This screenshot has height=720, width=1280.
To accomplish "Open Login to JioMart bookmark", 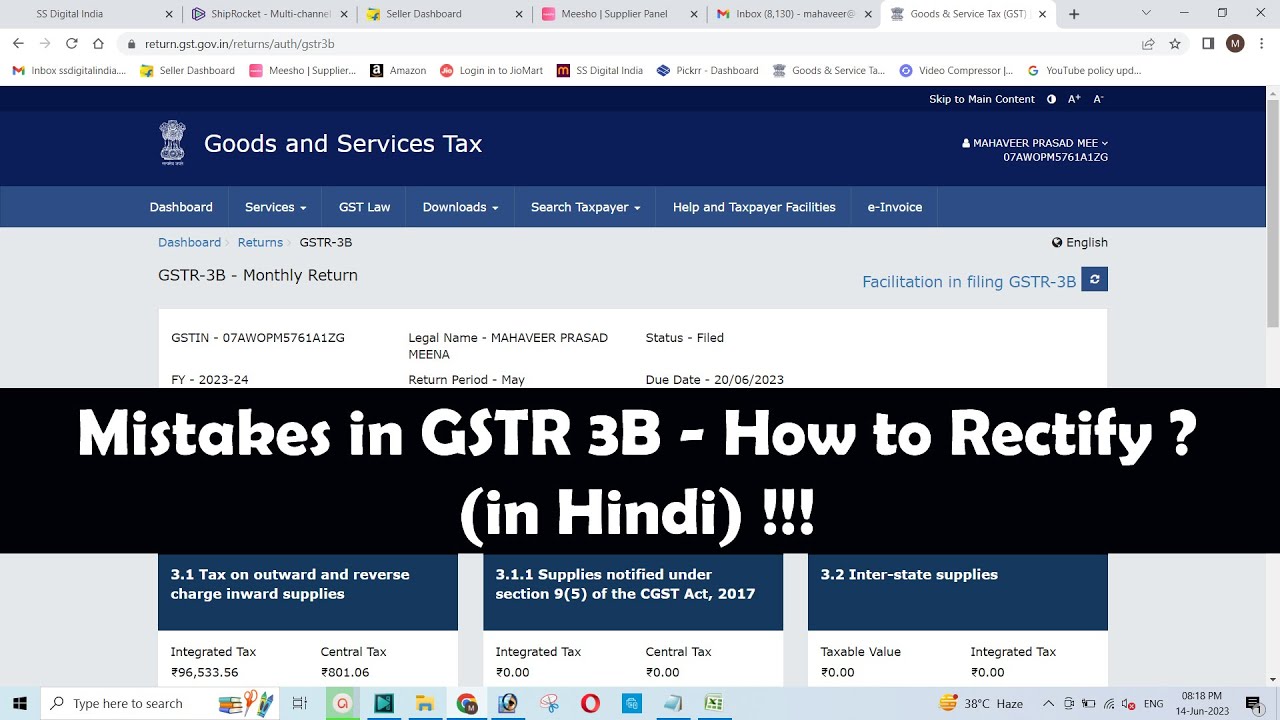I will [x=492, y=71].
